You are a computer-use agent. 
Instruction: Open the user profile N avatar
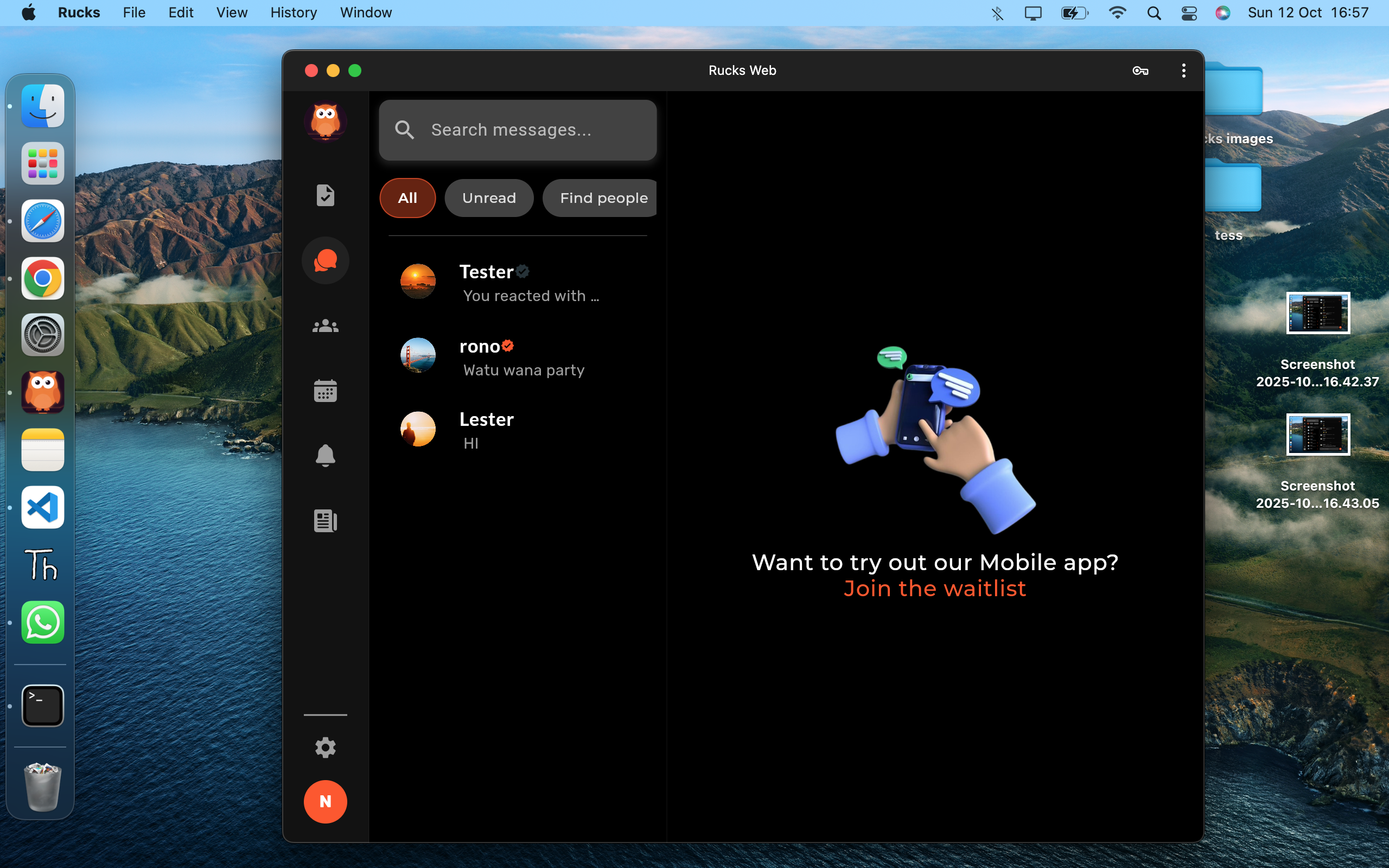pyautogui.click(x=325, y=801)
